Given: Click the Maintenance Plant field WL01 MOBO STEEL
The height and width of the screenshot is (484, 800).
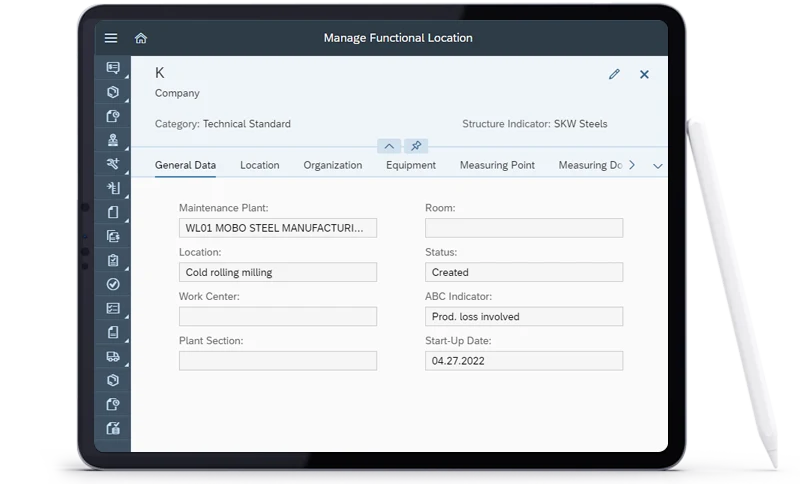Looking at the screenshot, I should [x=278, y=228].
